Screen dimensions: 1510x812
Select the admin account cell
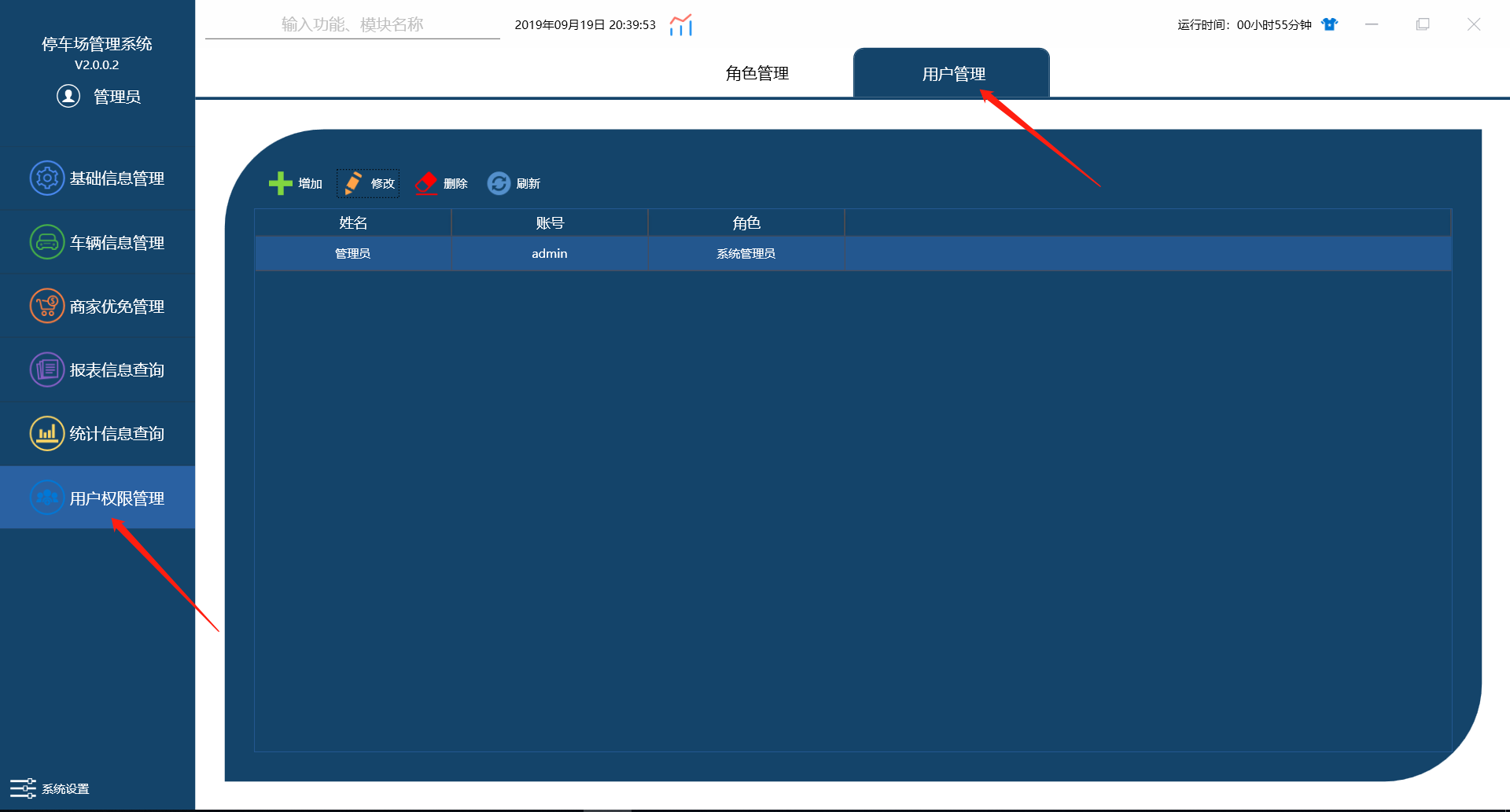[550, 253]
